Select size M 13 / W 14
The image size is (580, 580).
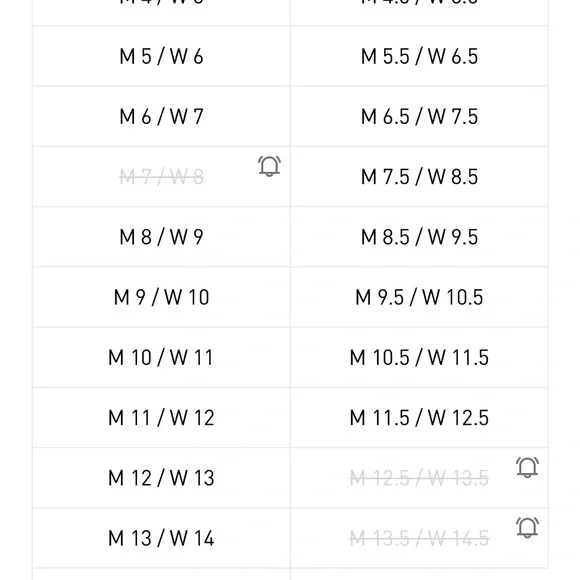tap(161, 538)
